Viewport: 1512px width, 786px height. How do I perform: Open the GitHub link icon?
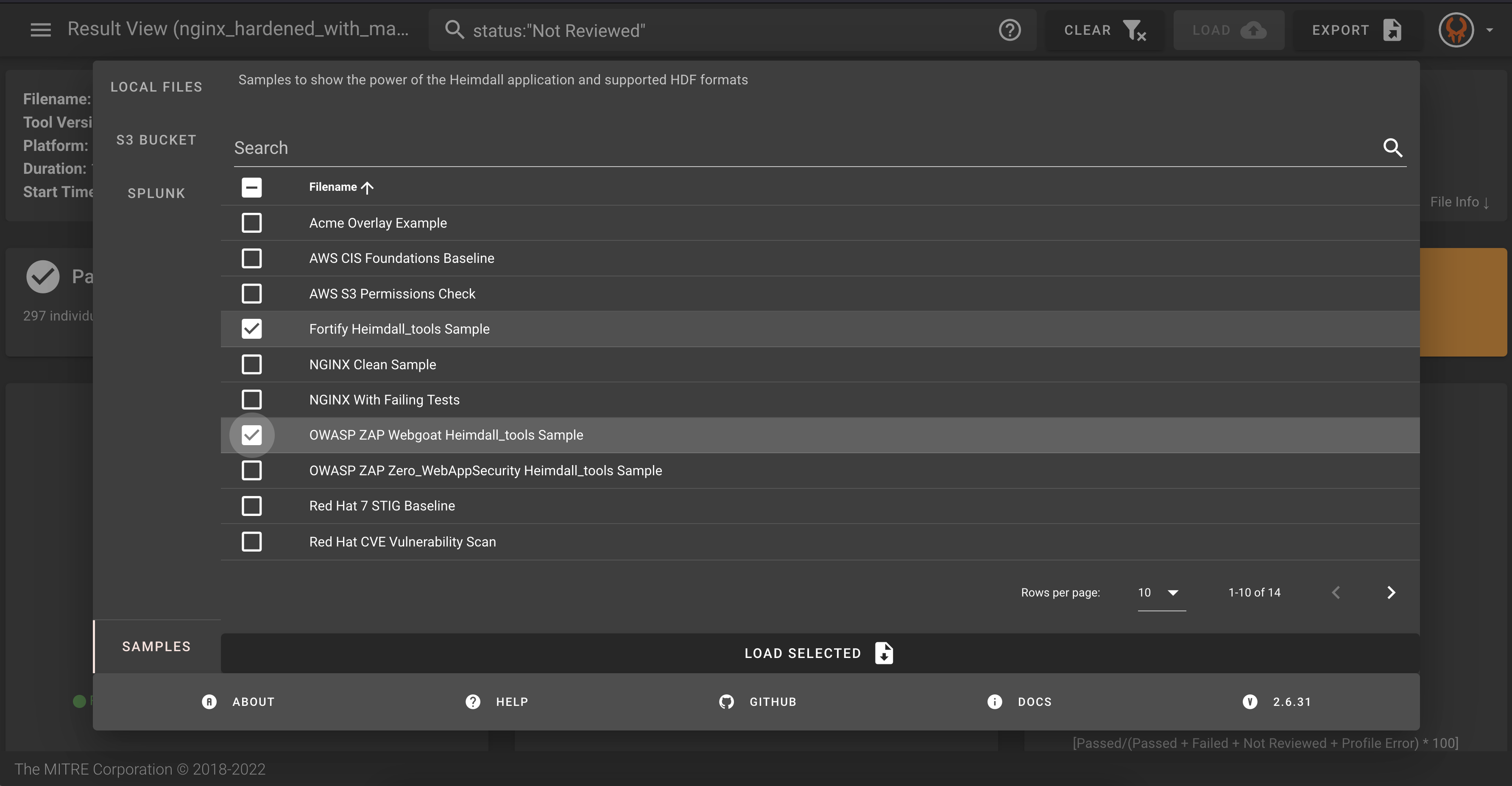point(726,702)
